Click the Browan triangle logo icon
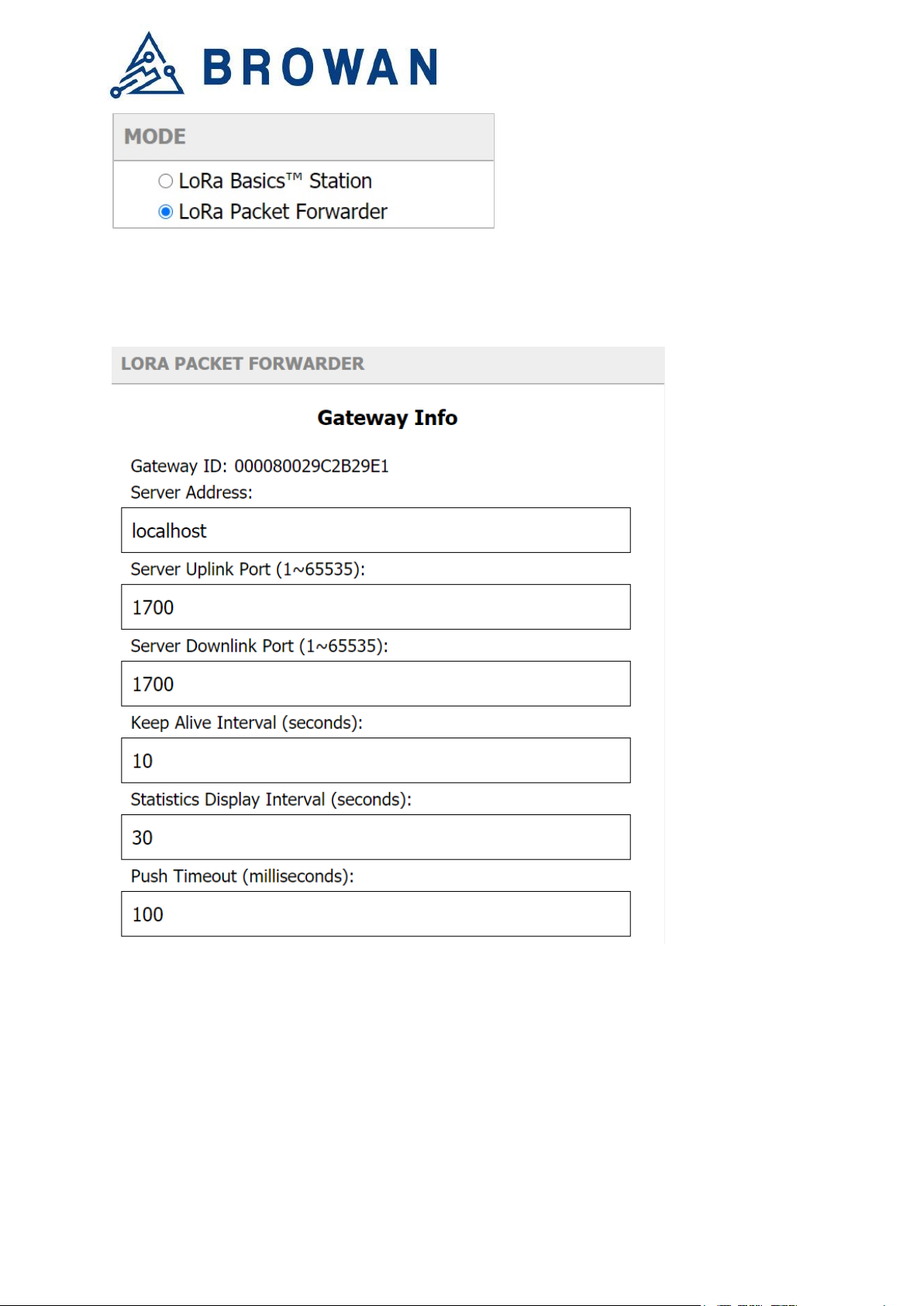This screenshot has width=924, height=1306. pos(147,65)
